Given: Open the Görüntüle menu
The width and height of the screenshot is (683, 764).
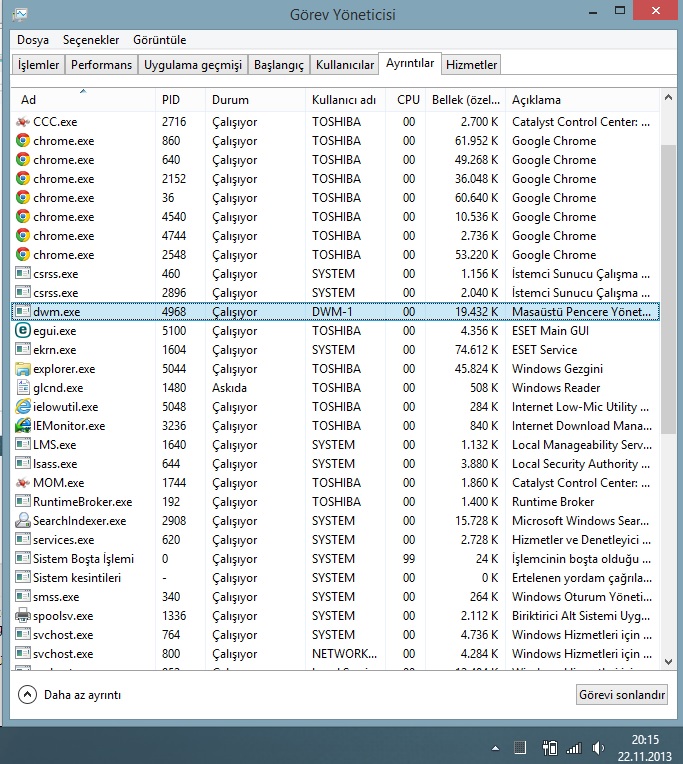Looking at the screenshot, I should coord(160,40).
